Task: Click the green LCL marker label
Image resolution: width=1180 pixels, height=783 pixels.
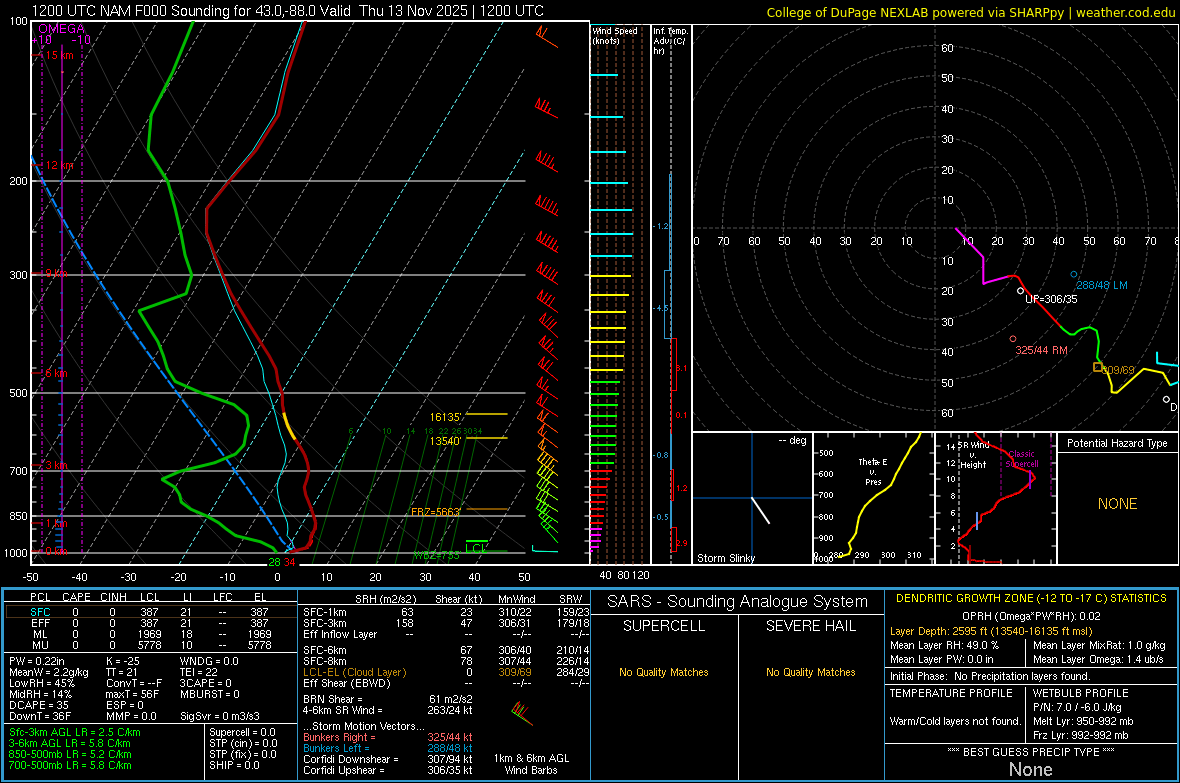Action: (x=476, y=548)
